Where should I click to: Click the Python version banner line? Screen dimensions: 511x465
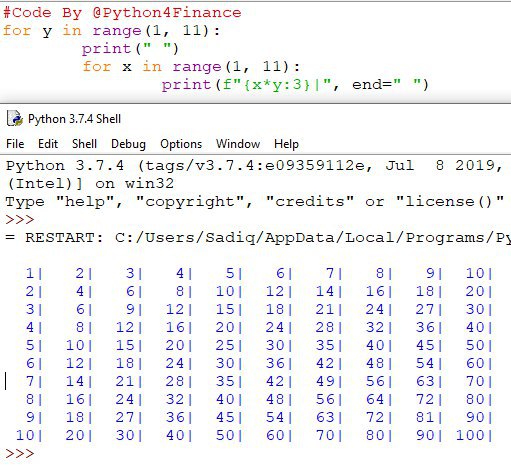pos(255,166)
